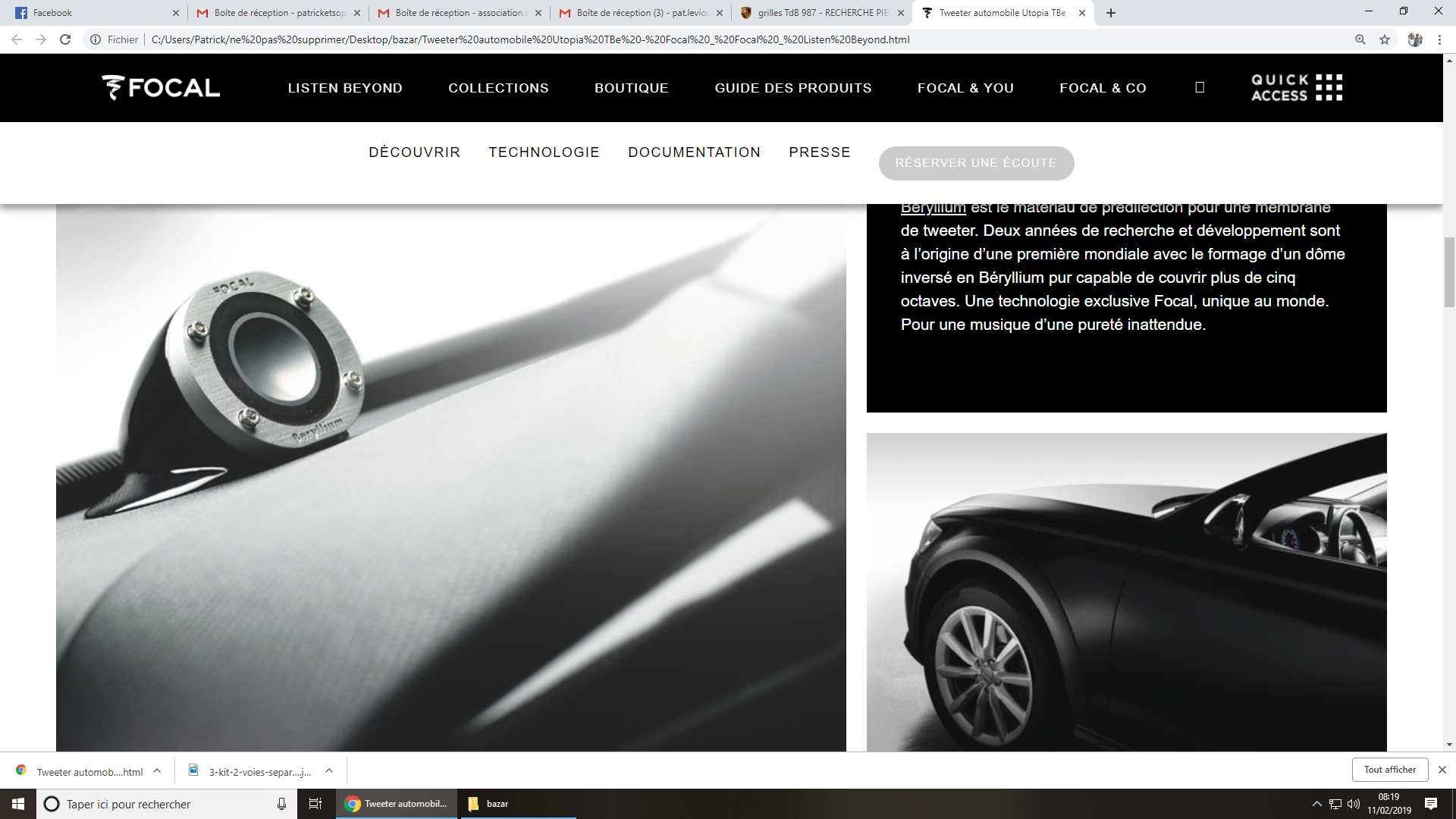Switch to Boîte de réception (3) tab
Screen dimensions: 1456x819
pyautogui.click(x=640, y=13)
